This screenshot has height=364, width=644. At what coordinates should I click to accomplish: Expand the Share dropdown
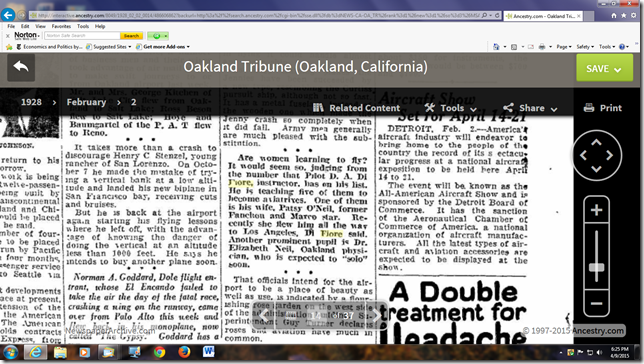coord(530,108)
